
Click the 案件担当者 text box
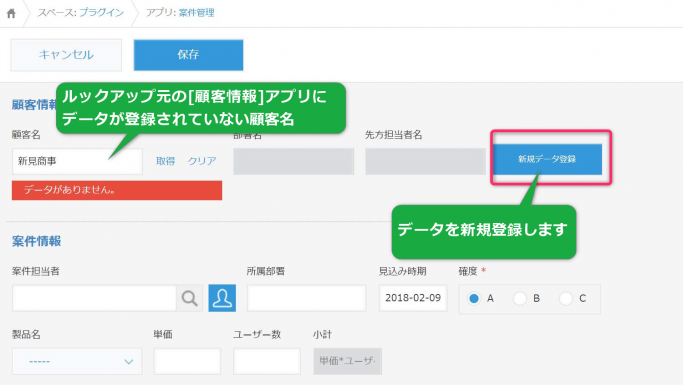[x=94, y=298]
